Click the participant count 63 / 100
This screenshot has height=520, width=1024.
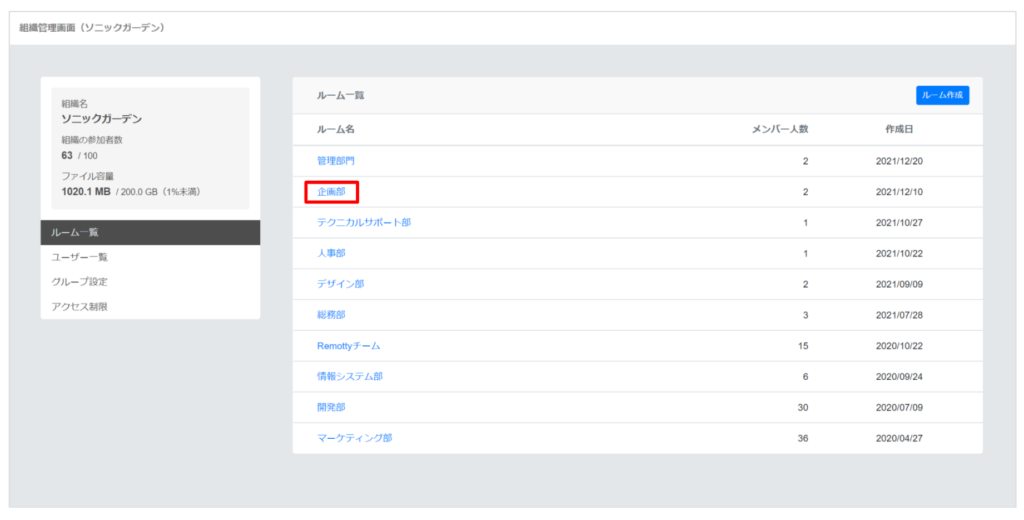[79, 155]
